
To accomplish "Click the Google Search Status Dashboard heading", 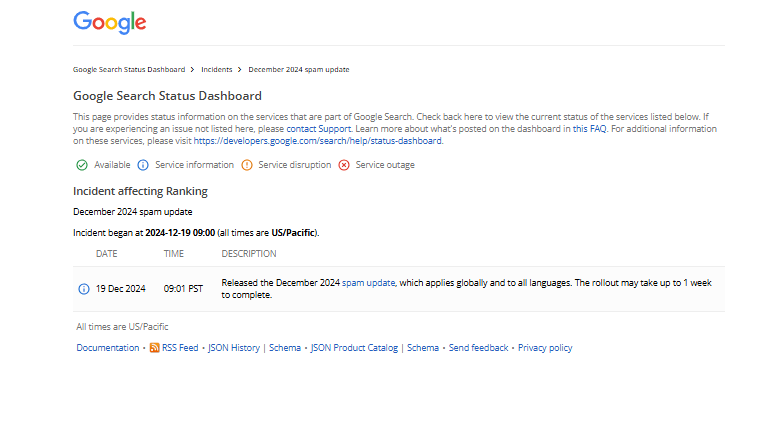I will pyautogui.click(x=168, y=96).
